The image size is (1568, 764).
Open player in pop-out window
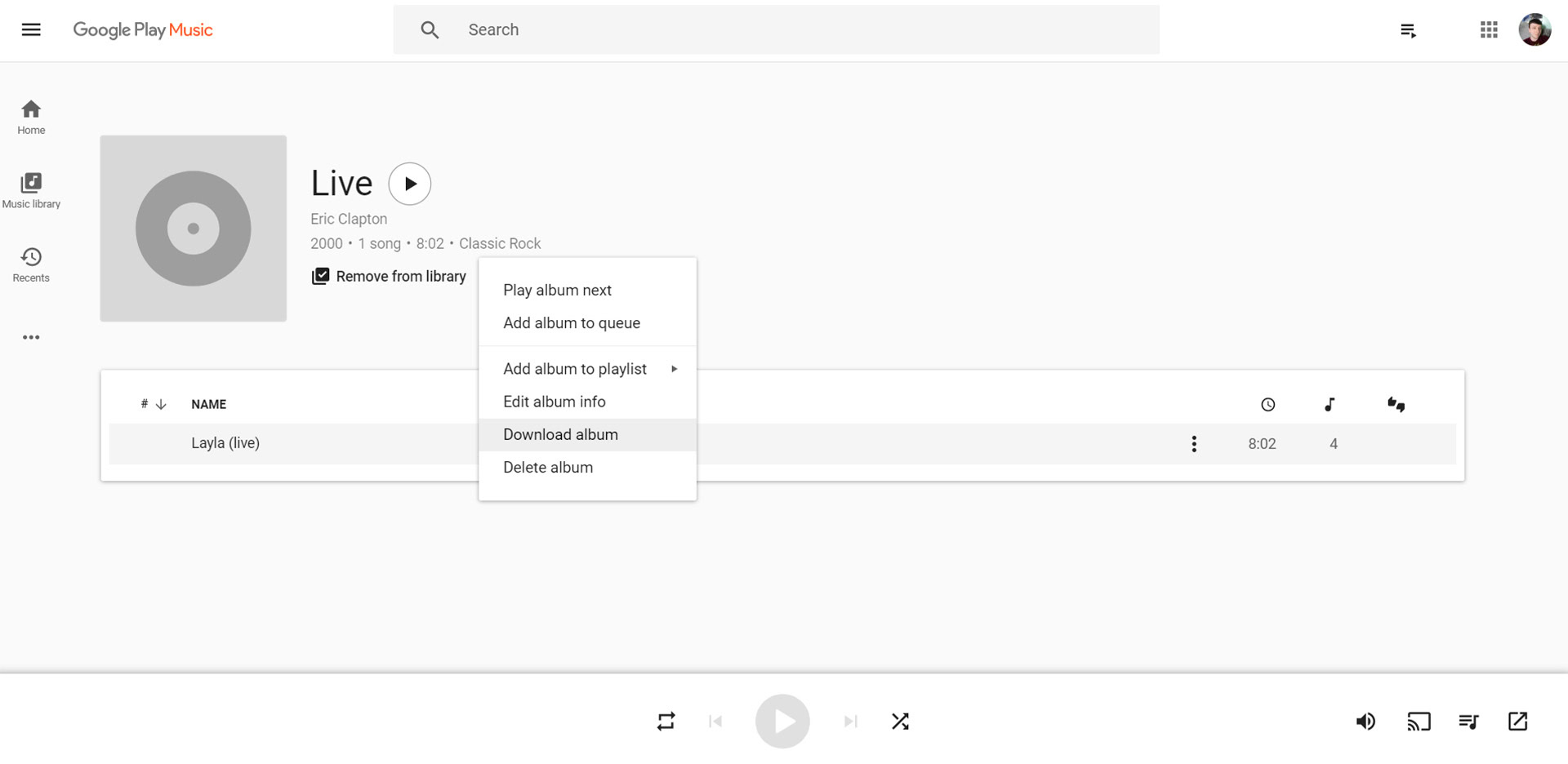[x=1517, y=722]
